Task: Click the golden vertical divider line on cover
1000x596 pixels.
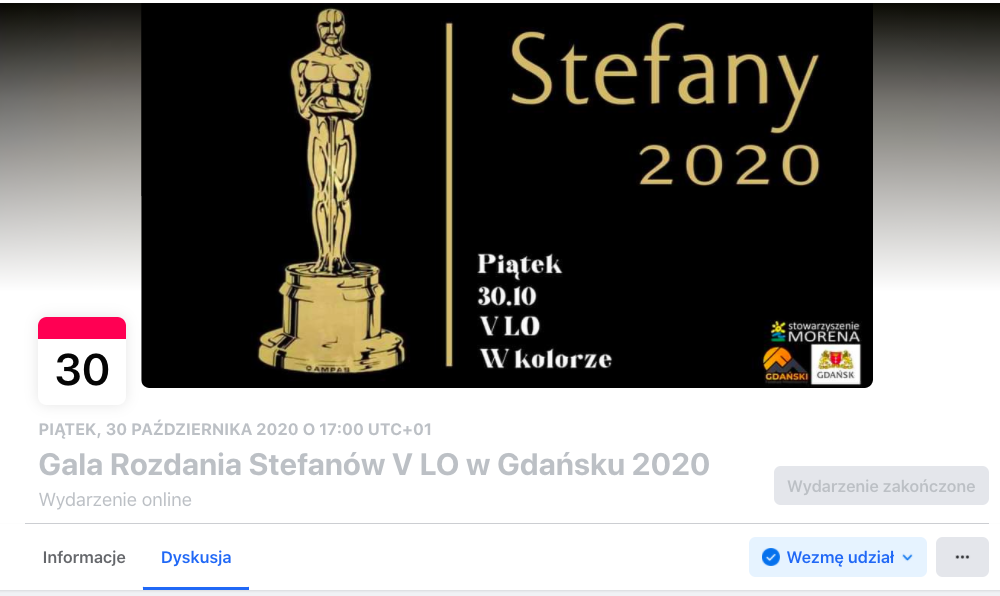Action: click(449, 195)
